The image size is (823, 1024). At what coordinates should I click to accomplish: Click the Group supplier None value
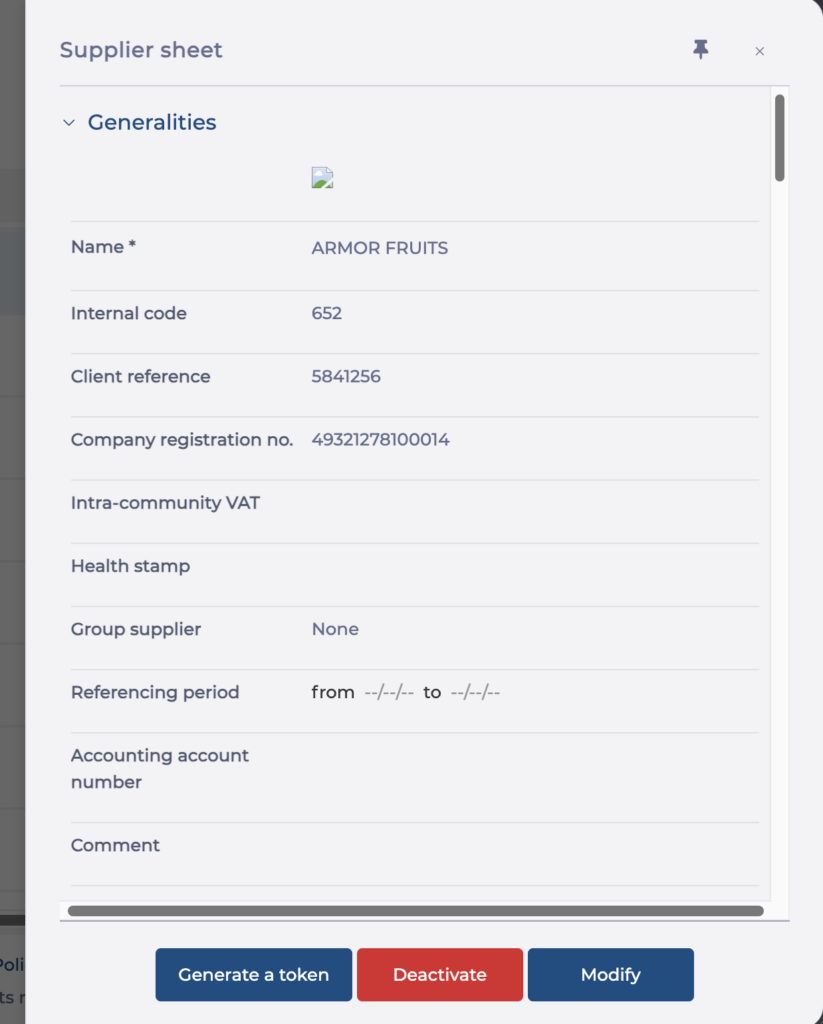pos(335,629)
